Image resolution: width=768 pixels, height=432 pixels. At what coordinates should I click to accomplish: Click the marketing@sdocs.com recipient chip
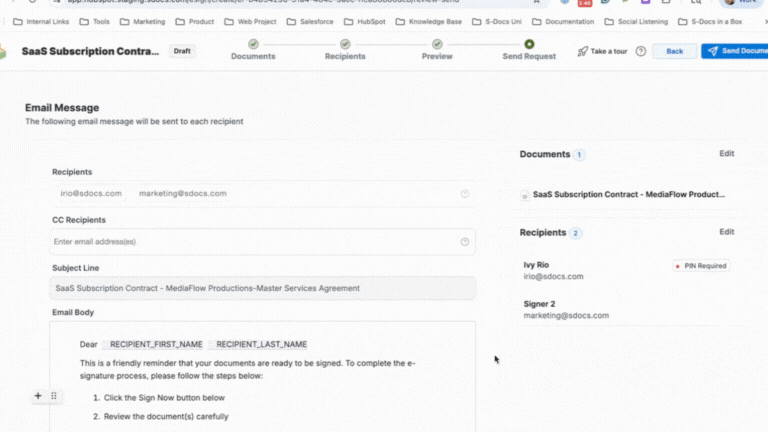pyautogui.click(x=183, y=193)
